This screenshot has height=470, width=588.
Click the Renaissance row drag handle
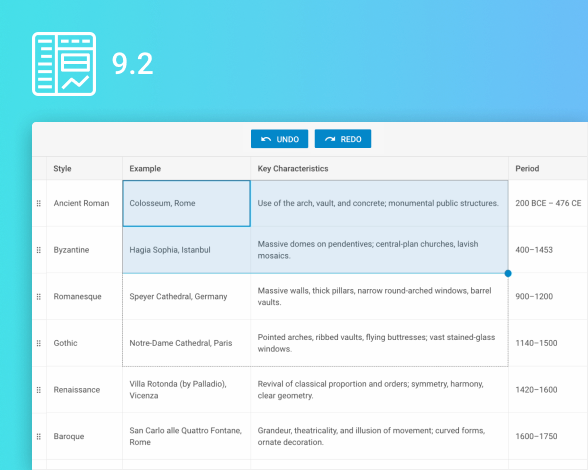click(x=39, y=390)
